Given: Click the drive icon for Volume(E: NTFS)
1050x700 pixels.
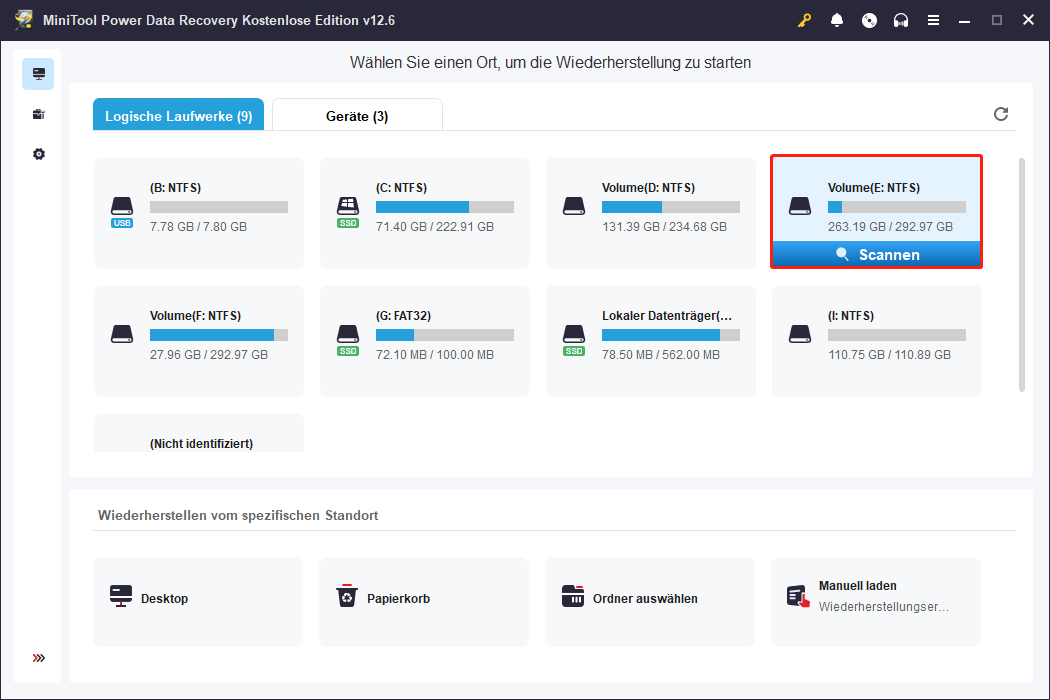Looking at the screenshot, I should (800, 206).
